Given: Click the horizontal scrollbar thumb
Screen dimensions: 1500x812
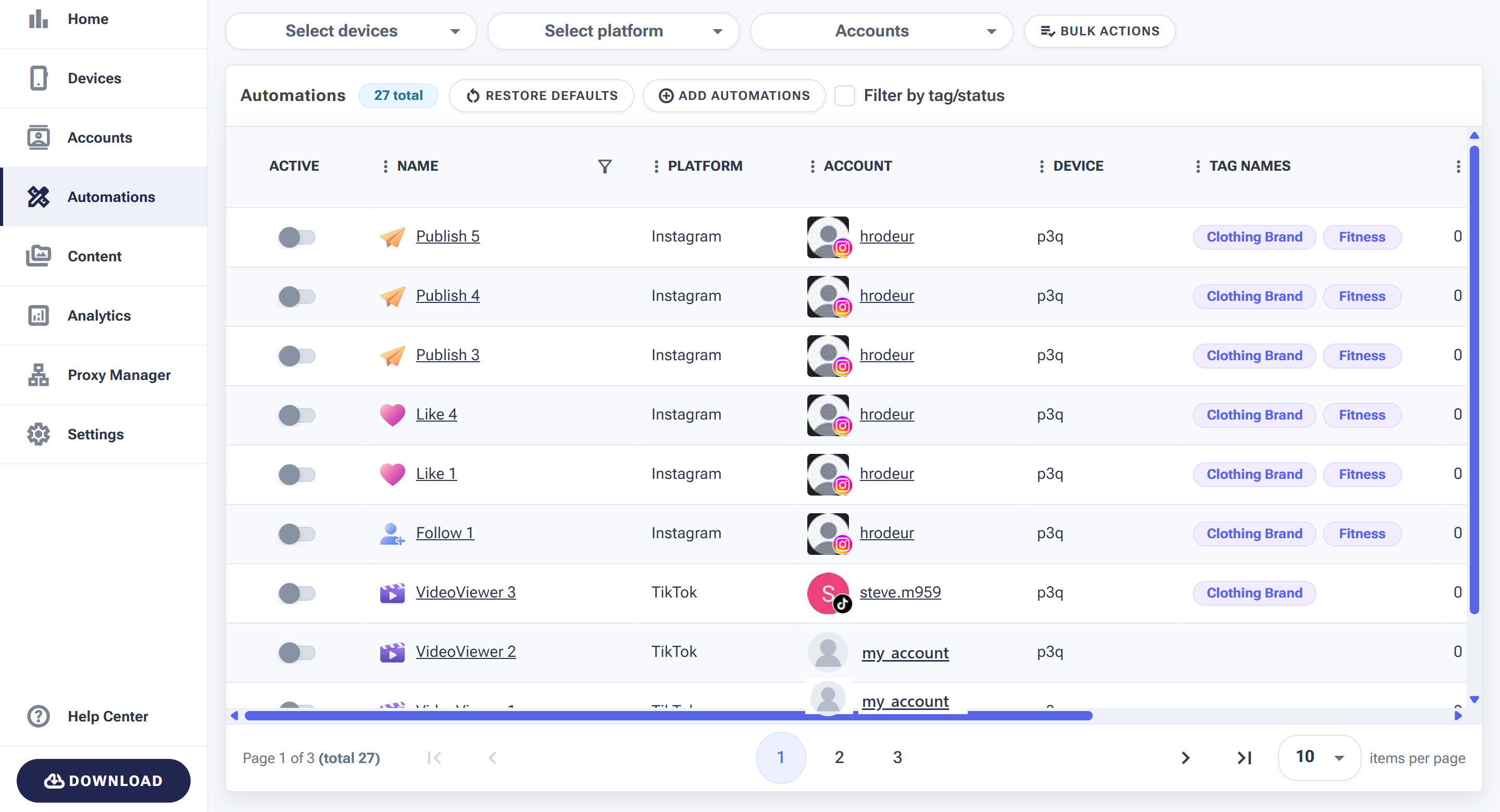Looking at the screenshot, I should [668, 716].
